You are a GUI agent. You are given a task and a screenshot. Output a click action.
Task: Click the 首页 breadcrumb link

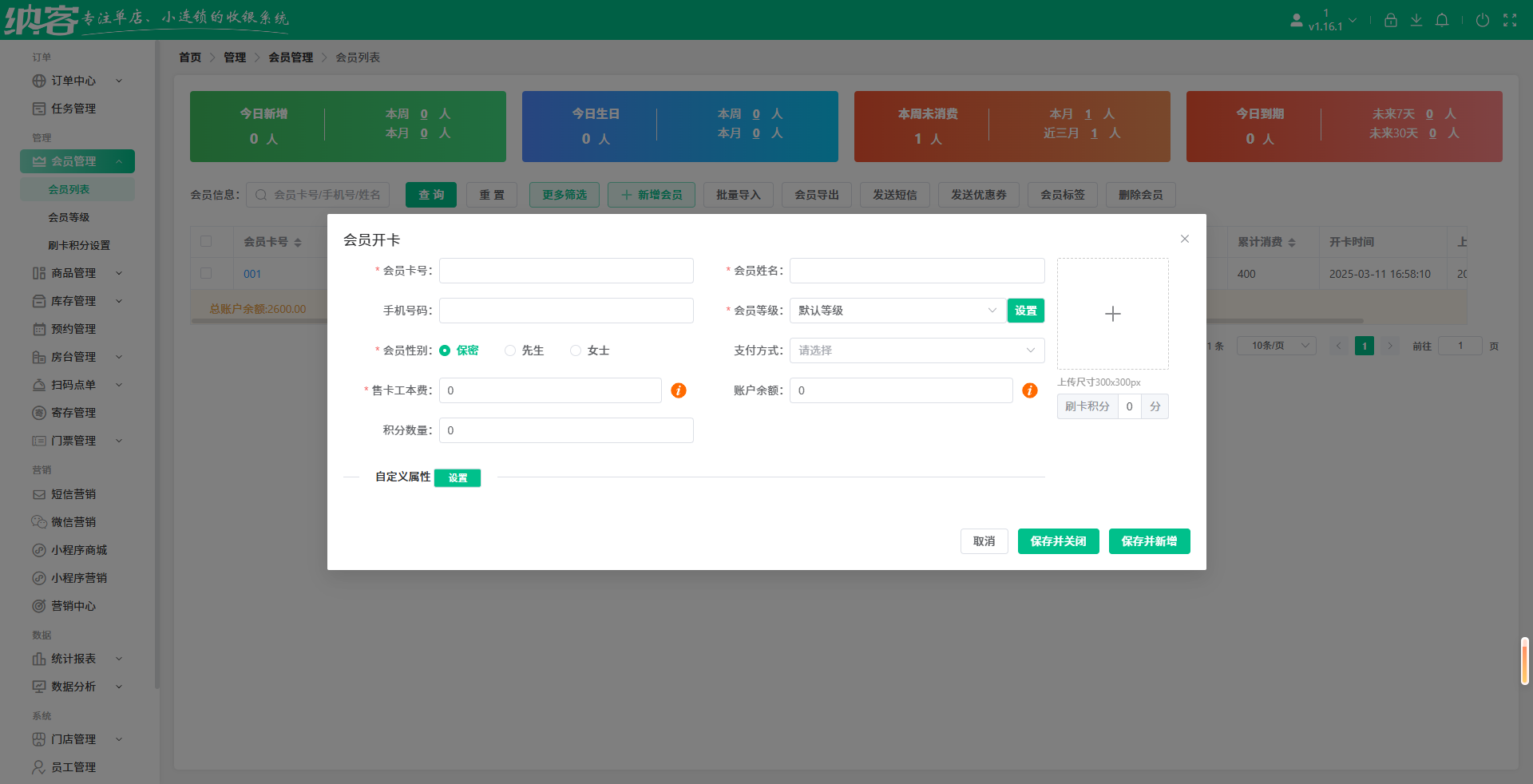click(190, 57)
